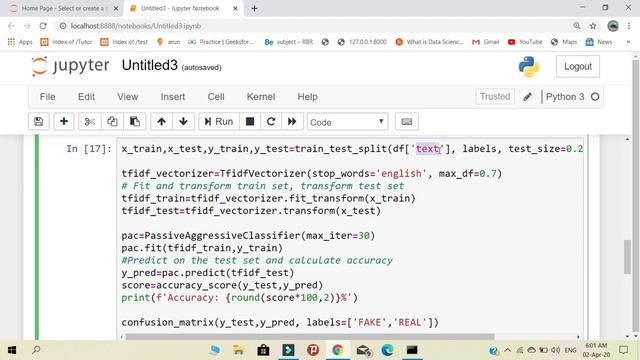The width and height of the screenshot is (640, 360).
Task: Save the notebook with the floppy disk icon
Action: 39,122
